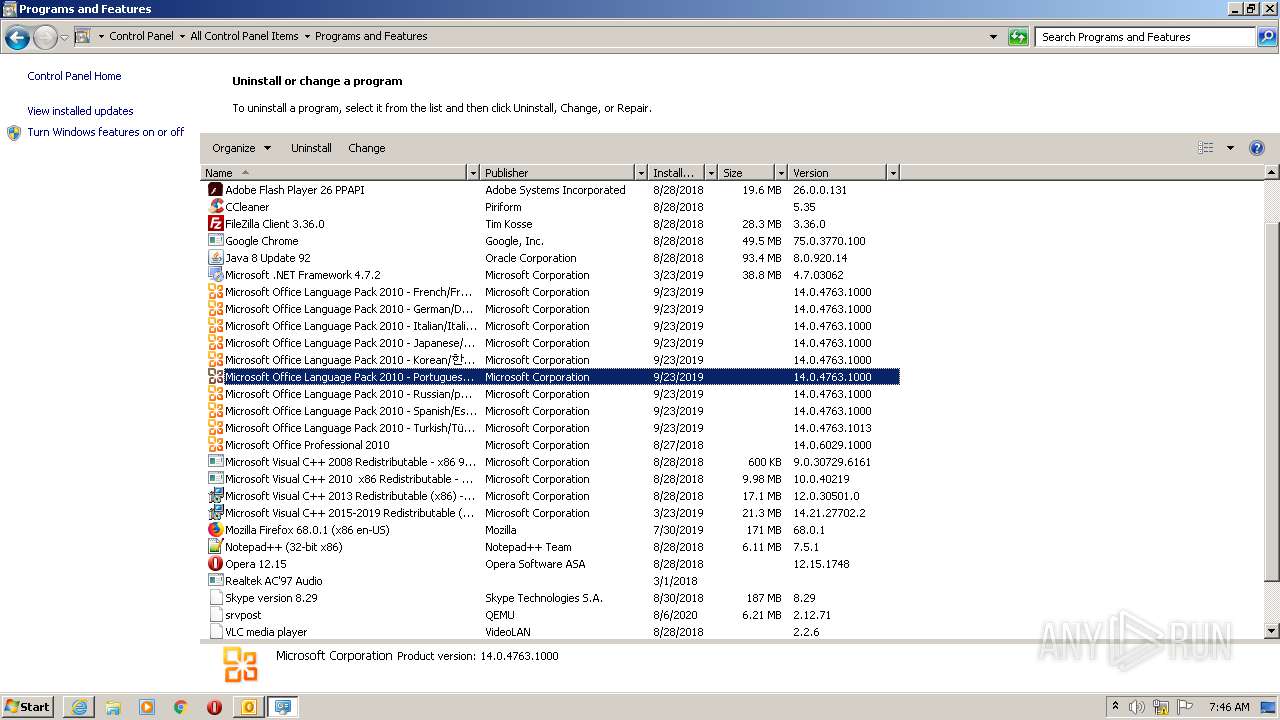Change view using the views button
The width and height of the screenshot is (1280, 720).
tap(1206, 148)
